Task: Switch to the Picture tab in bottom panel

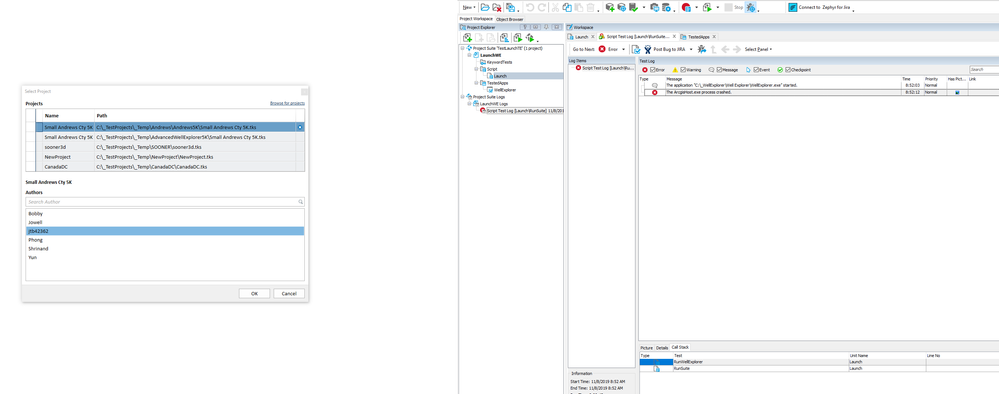Action: coord(647,347)
